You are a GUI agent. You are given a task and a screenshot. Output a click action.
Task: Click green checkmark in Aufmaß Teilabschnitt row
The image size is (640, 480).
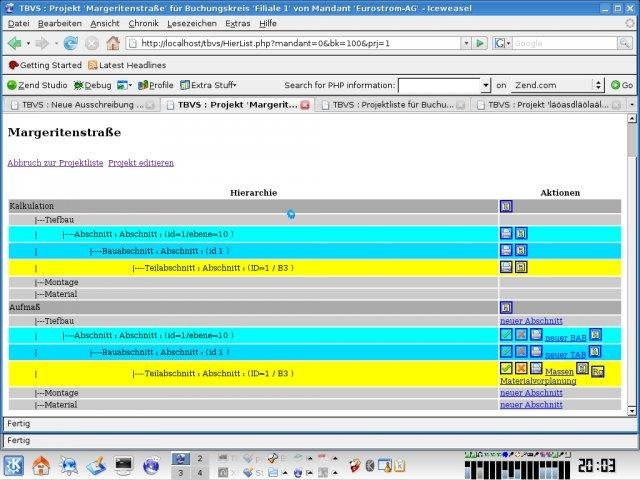click(x=506, y=368)
